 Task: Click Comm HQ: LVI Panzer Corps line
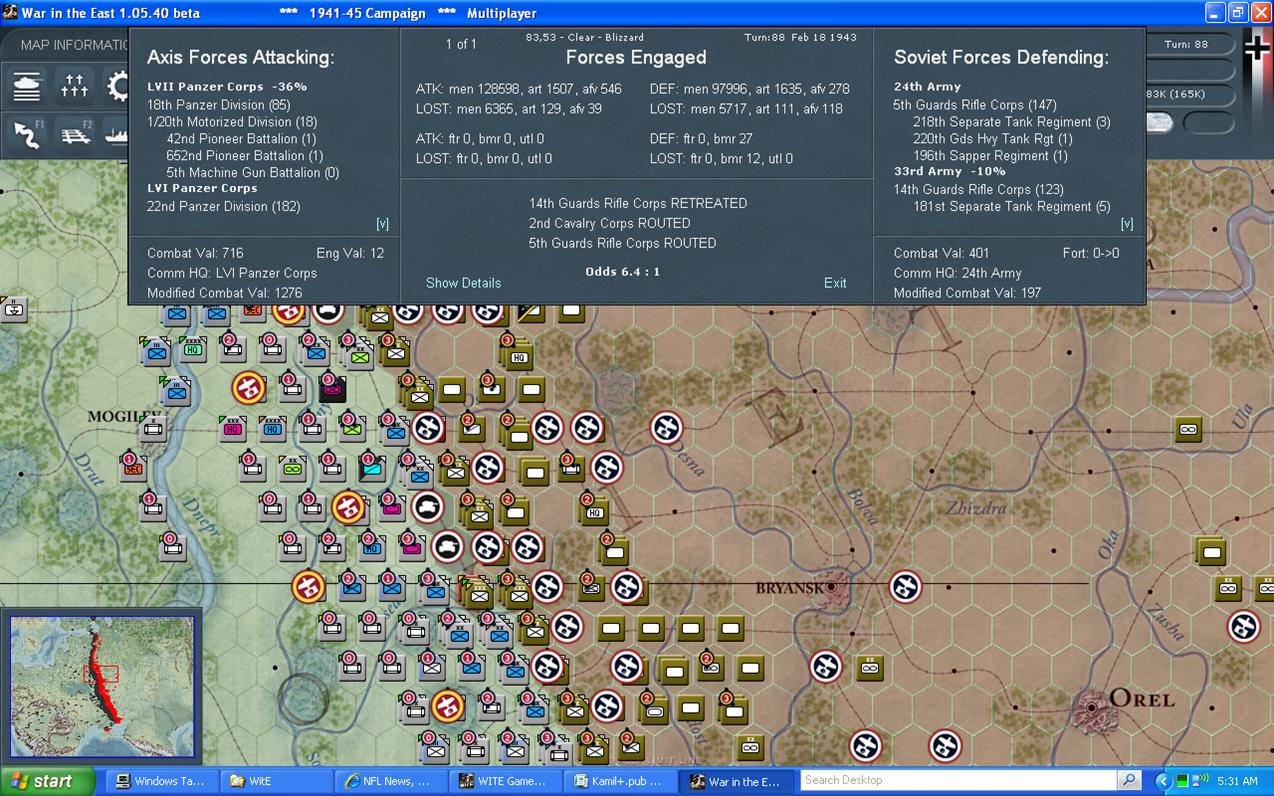pos(232,273)
